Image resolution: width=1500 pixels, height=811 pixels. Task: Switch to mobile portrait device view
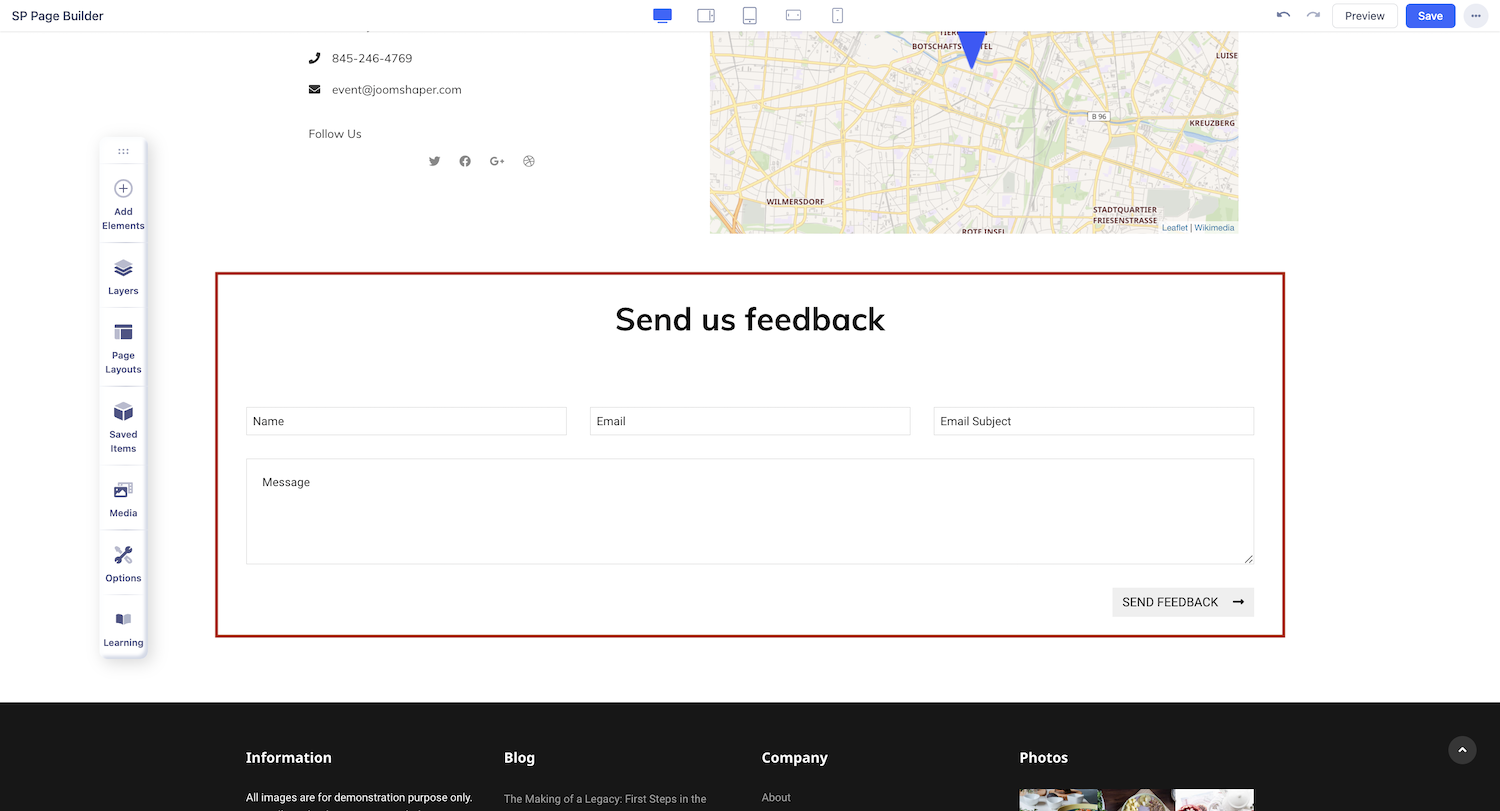838,16
